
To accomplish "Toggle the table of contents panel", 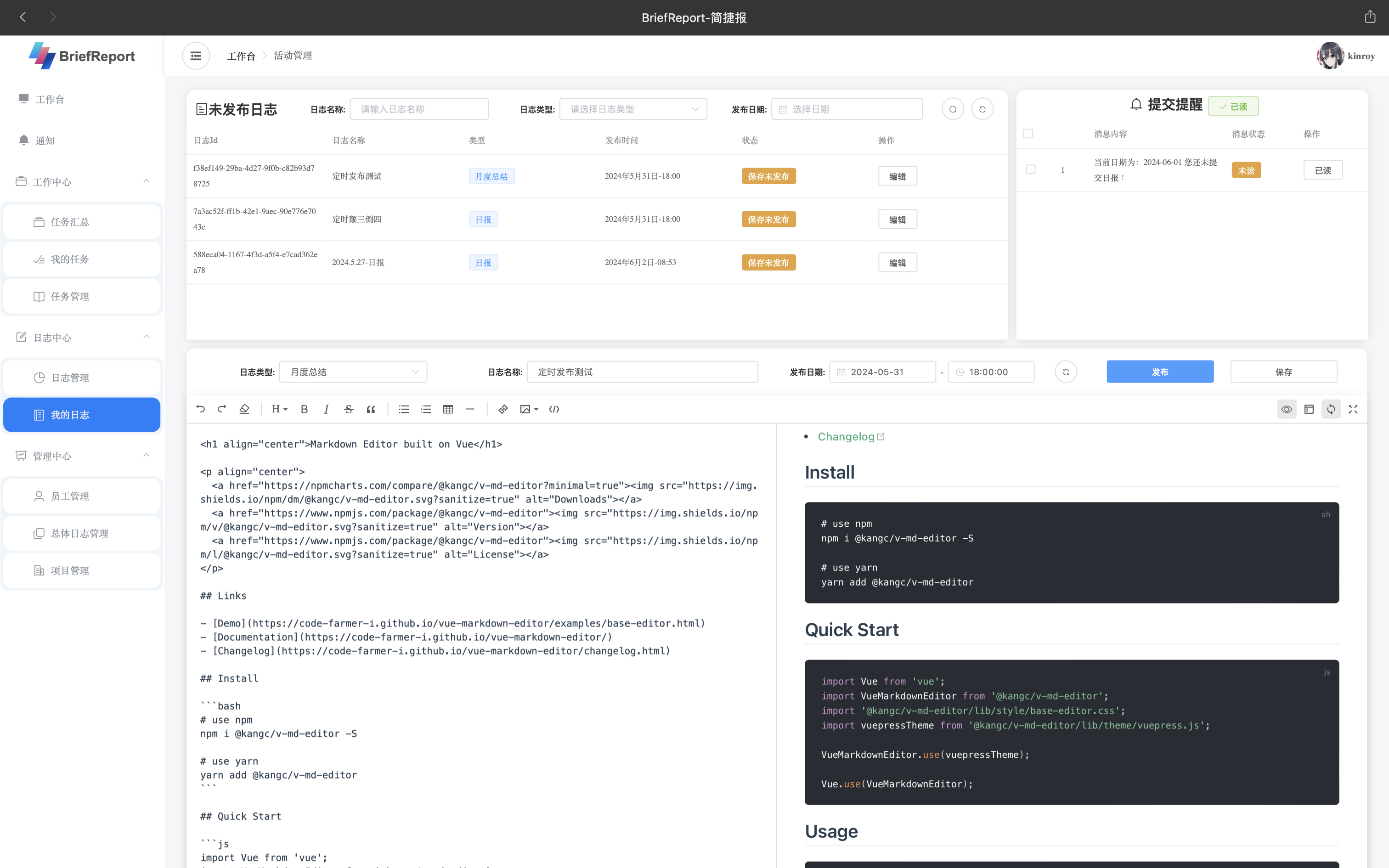I will pyautogui.click(x=1309, y=409).
